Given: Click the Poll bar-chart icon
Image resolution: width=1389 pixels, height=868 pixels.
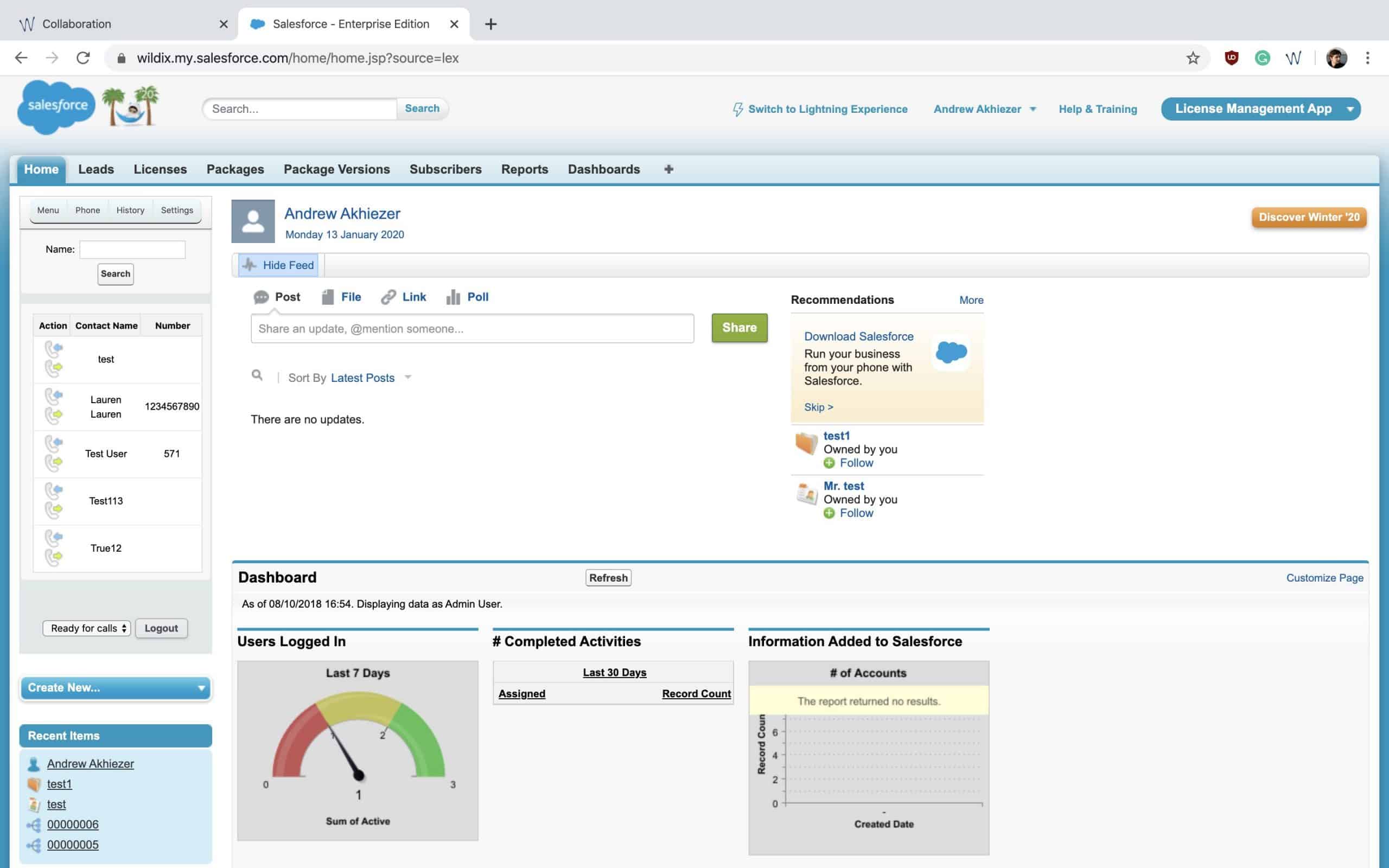Looking at the screenshot, I should tap(453, 297).
